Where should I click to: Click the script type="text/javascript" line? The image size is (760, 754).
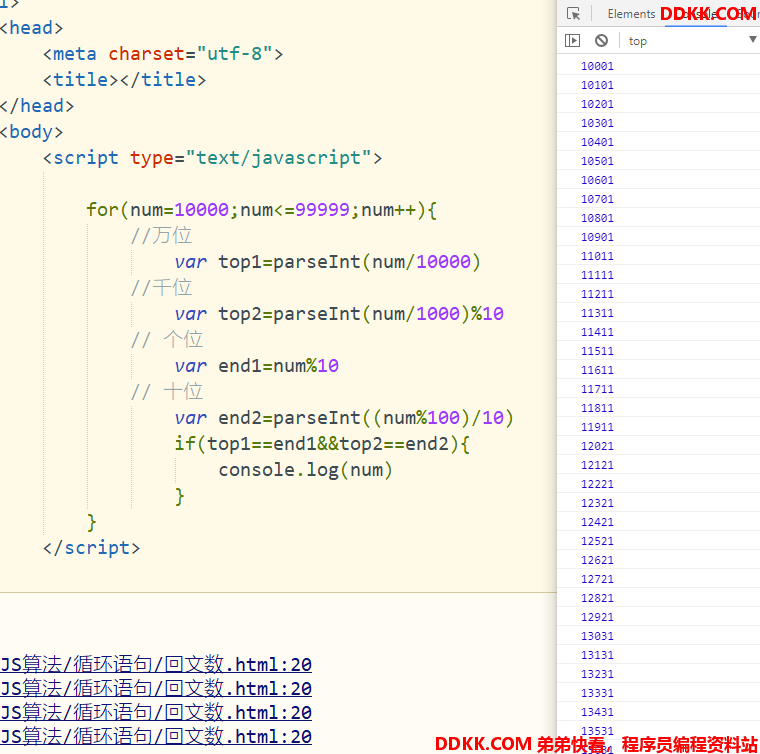point(212,158)
